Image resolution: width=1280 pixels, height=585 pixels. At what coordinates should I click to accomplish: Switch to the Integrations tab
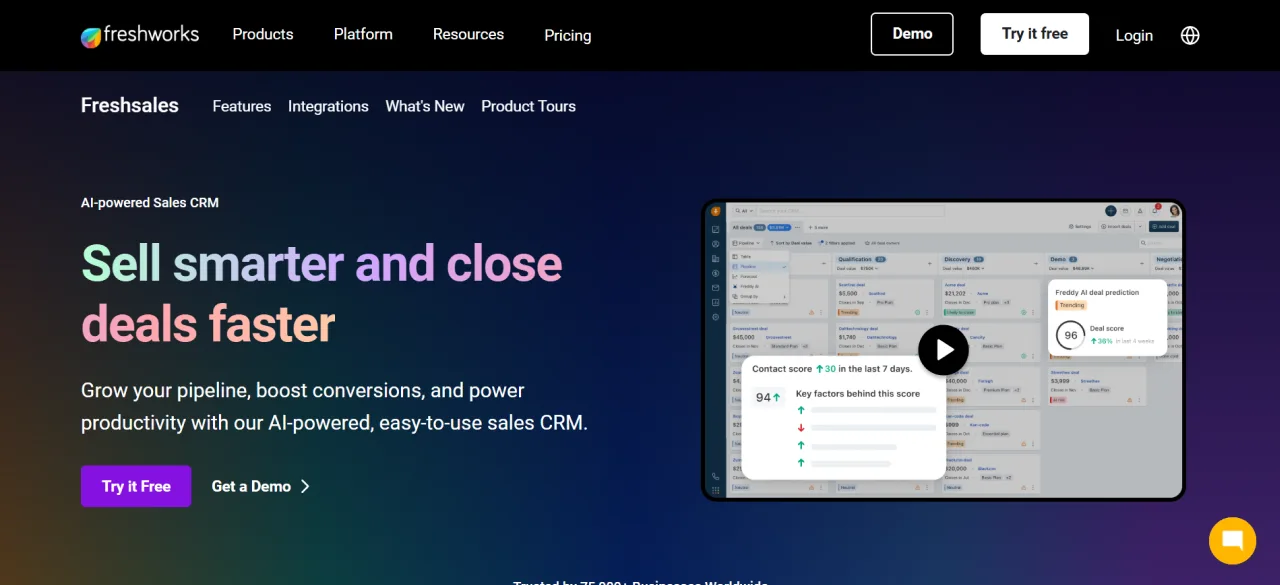328,106
